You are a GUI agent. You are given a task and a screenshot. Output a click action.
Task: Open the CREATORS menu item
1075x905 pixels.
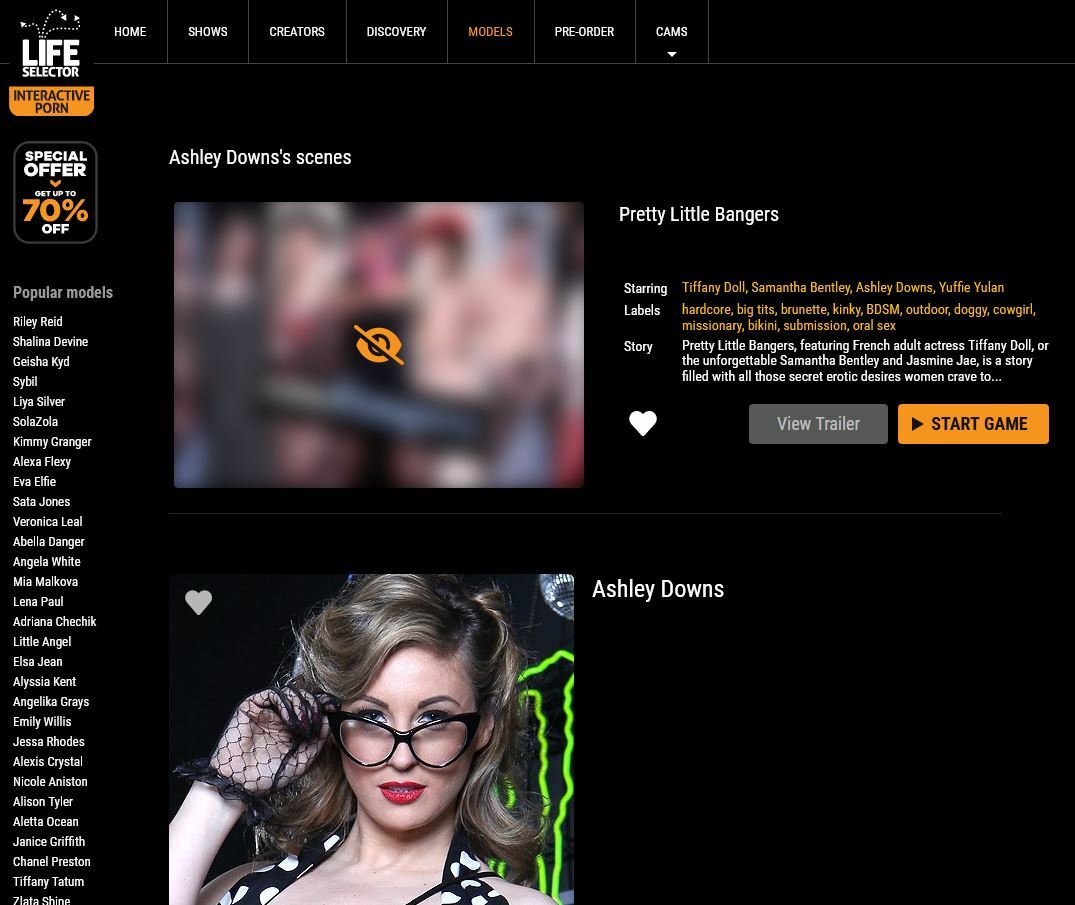pyautogui.click(x=297, y=32)
